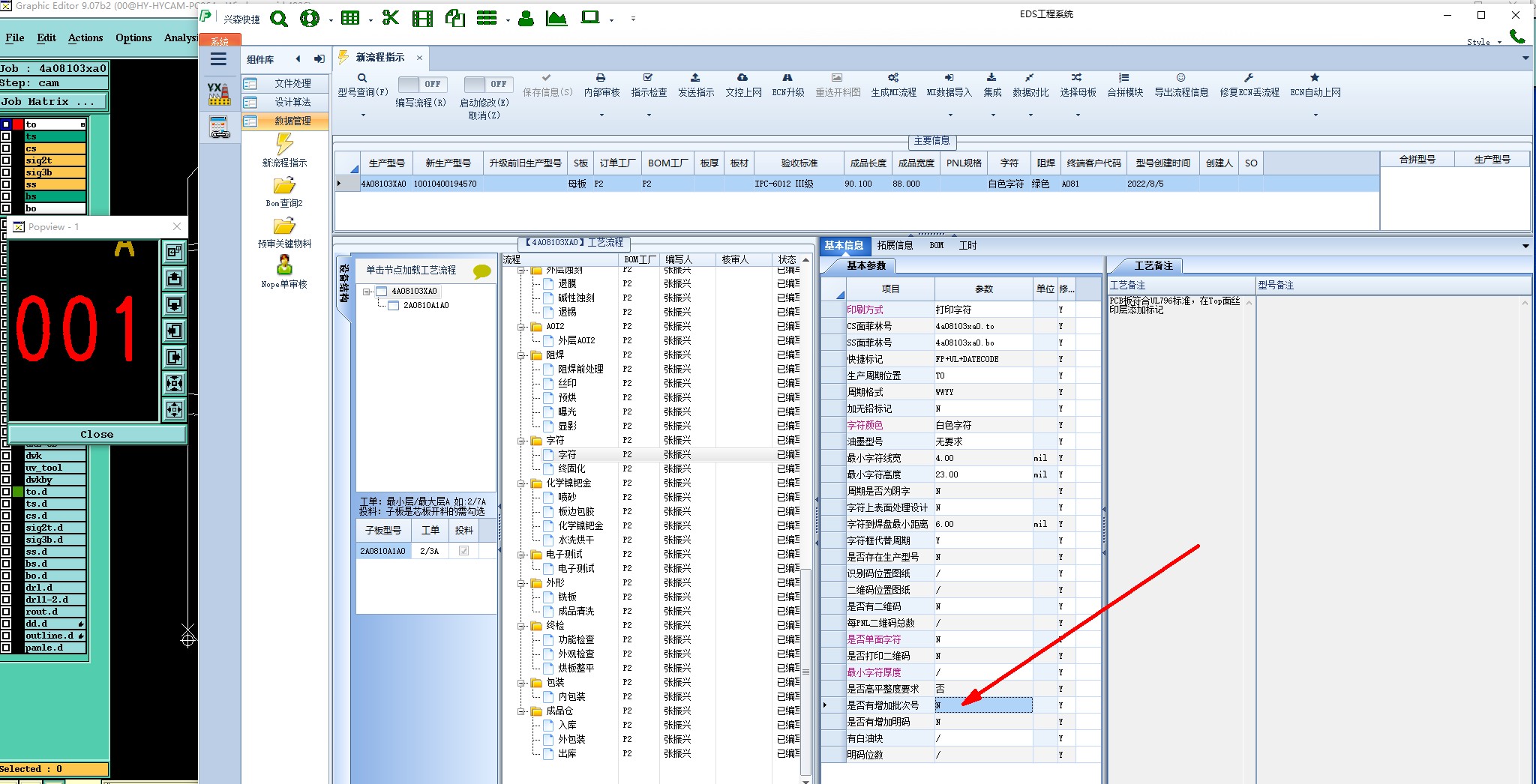Switch to 工时 tab
This screenshot has width=1536, height=784.
pyautogui.click(x=967, y=245)
